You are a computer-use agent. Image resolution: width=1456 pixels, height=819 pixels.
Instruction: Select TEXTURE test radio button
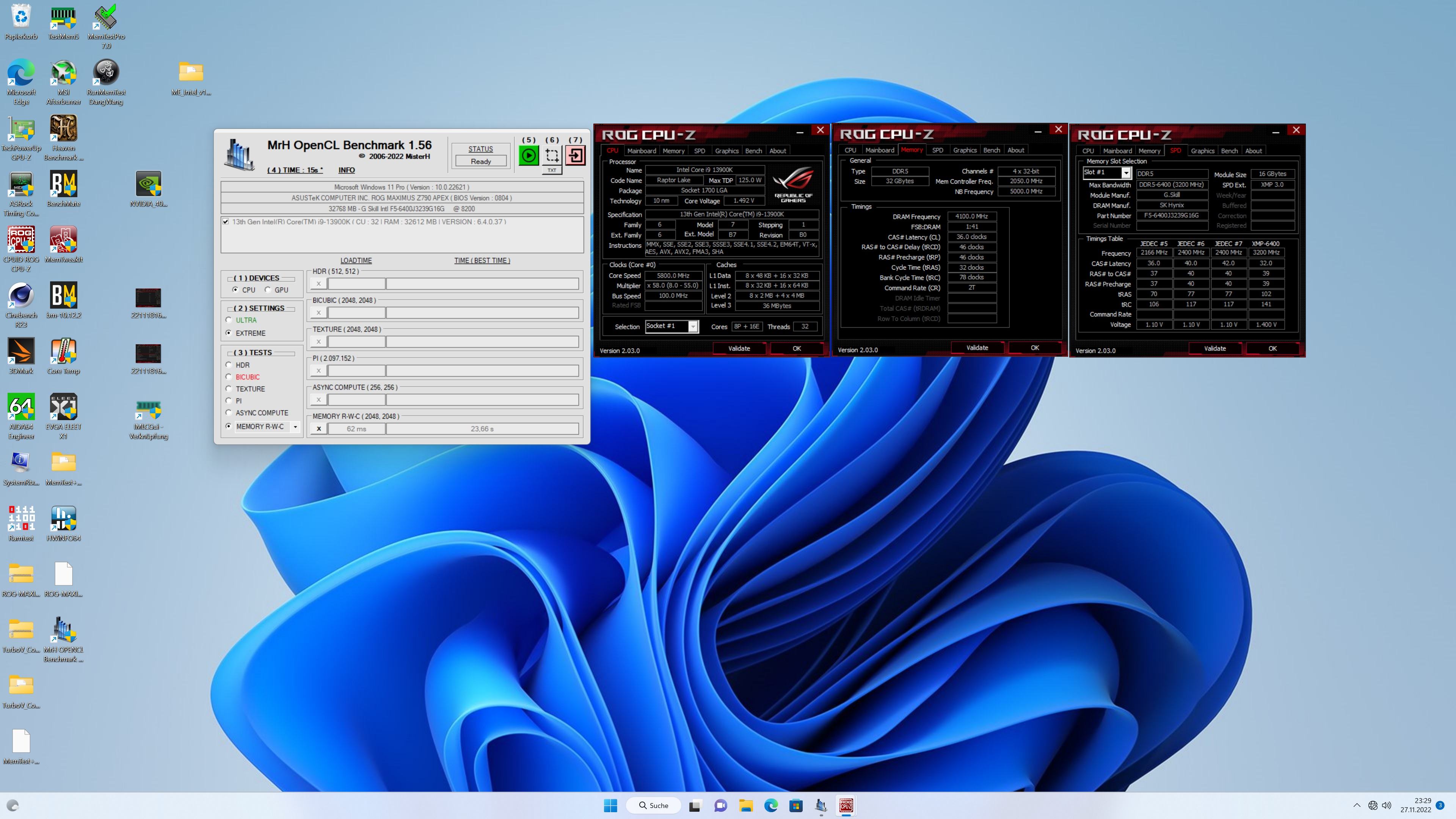click(229, 388)
